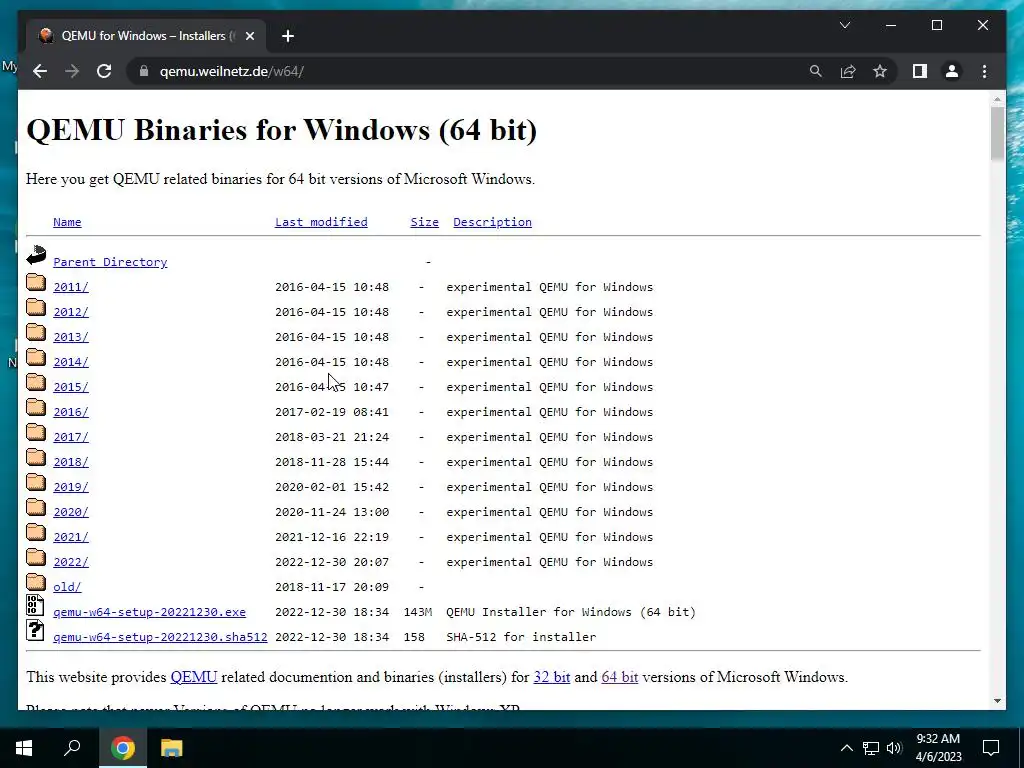Viewport: 1024px width, 768px height.
Task: Open the 2013/ folder link
Action: point(71,337)
